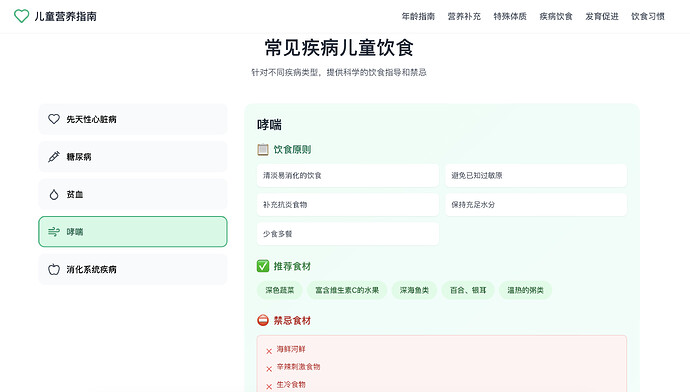Click the 温热的粥类 food tag

pyautogui.click(x=525, y=290)
